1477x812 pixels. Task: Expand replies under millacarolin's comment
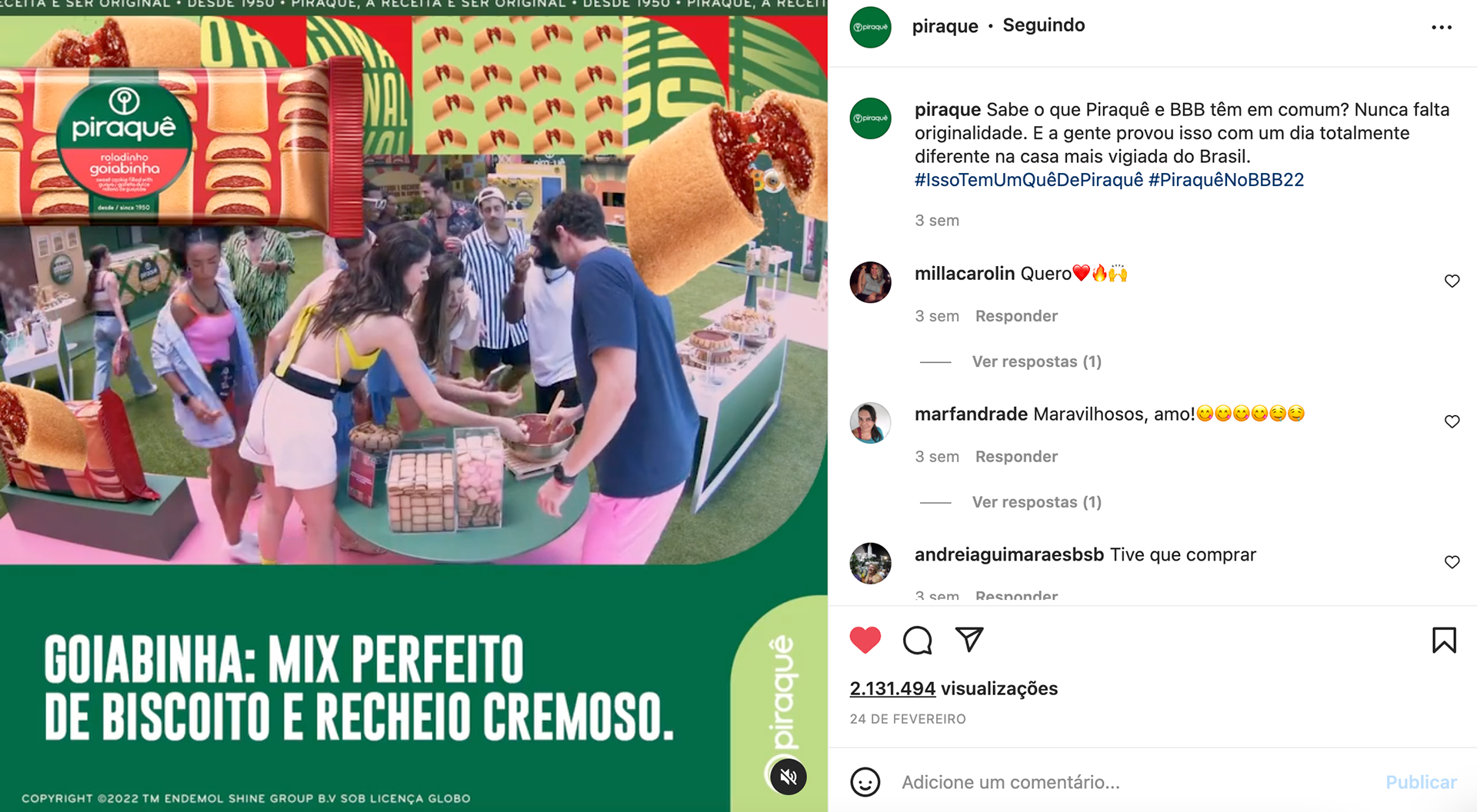click(1036, 361)
